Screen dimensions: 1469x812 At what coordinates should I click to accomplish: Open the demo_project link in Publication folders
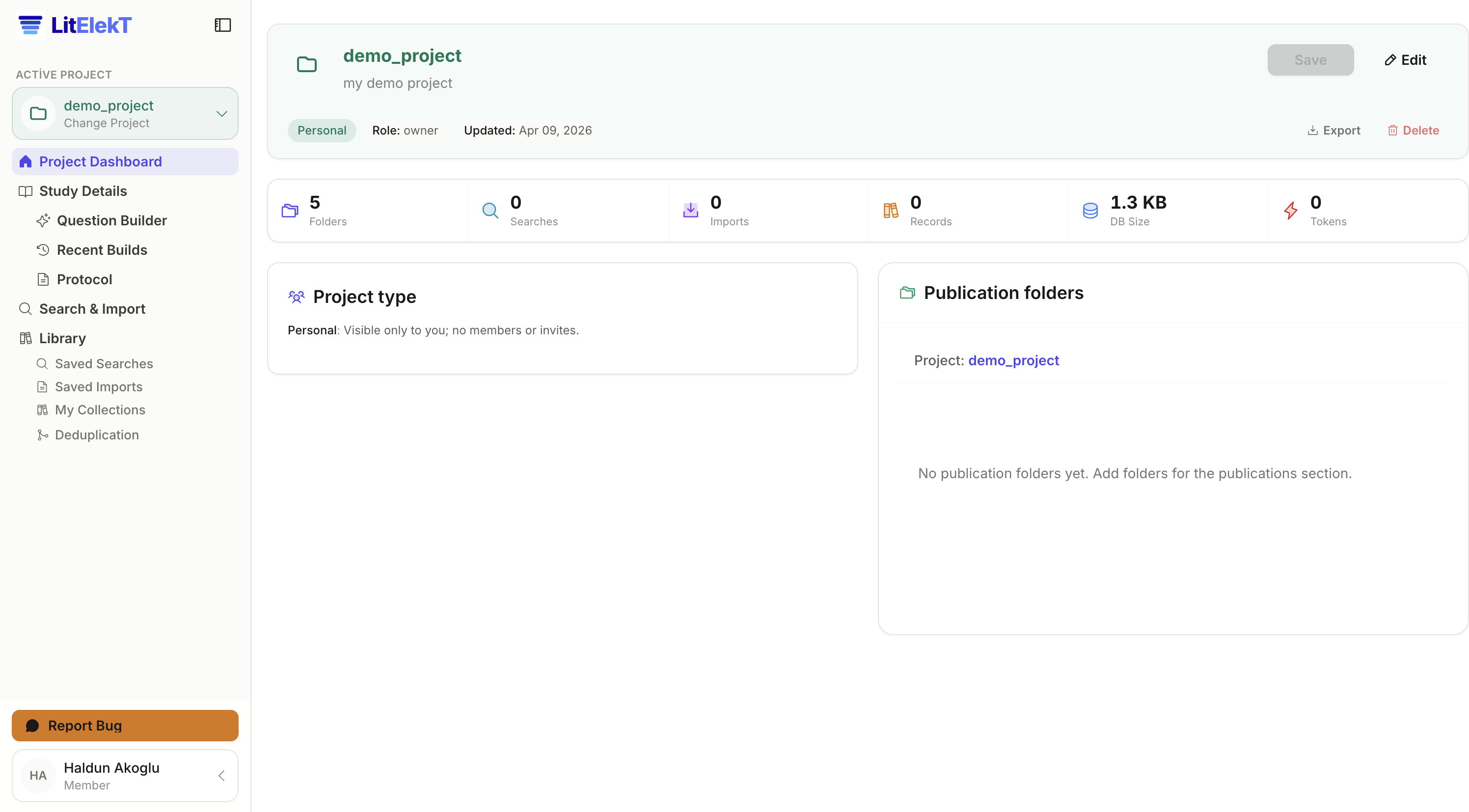1013,360
